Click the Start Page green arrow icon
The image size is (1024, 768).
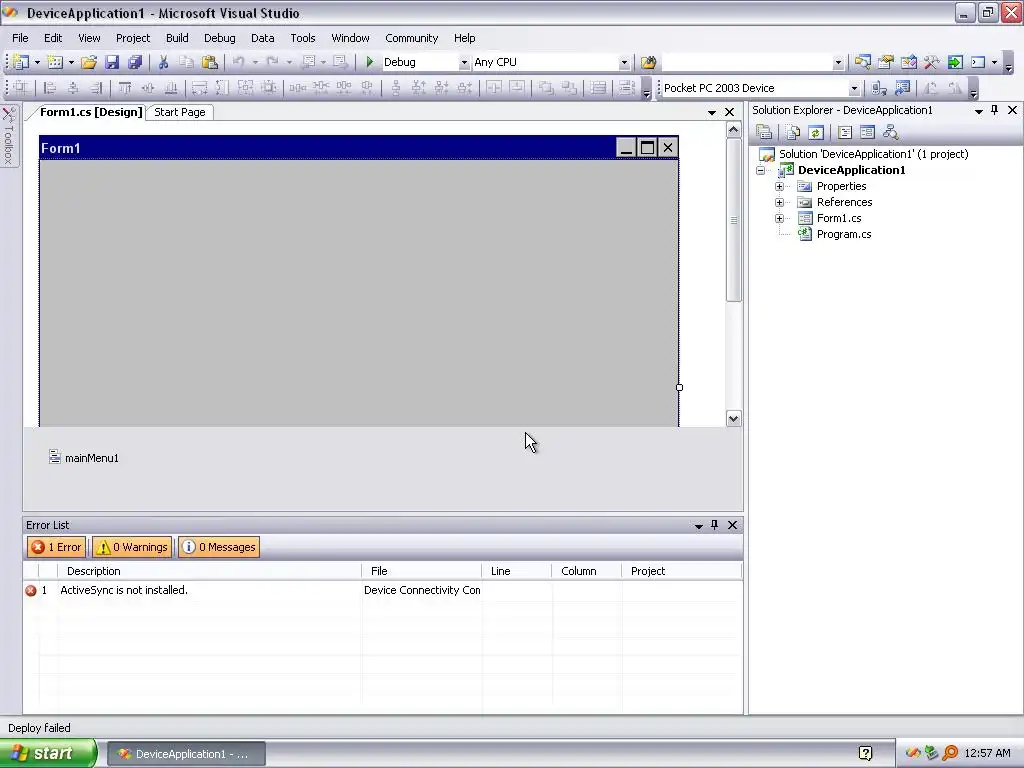[955, 62]
